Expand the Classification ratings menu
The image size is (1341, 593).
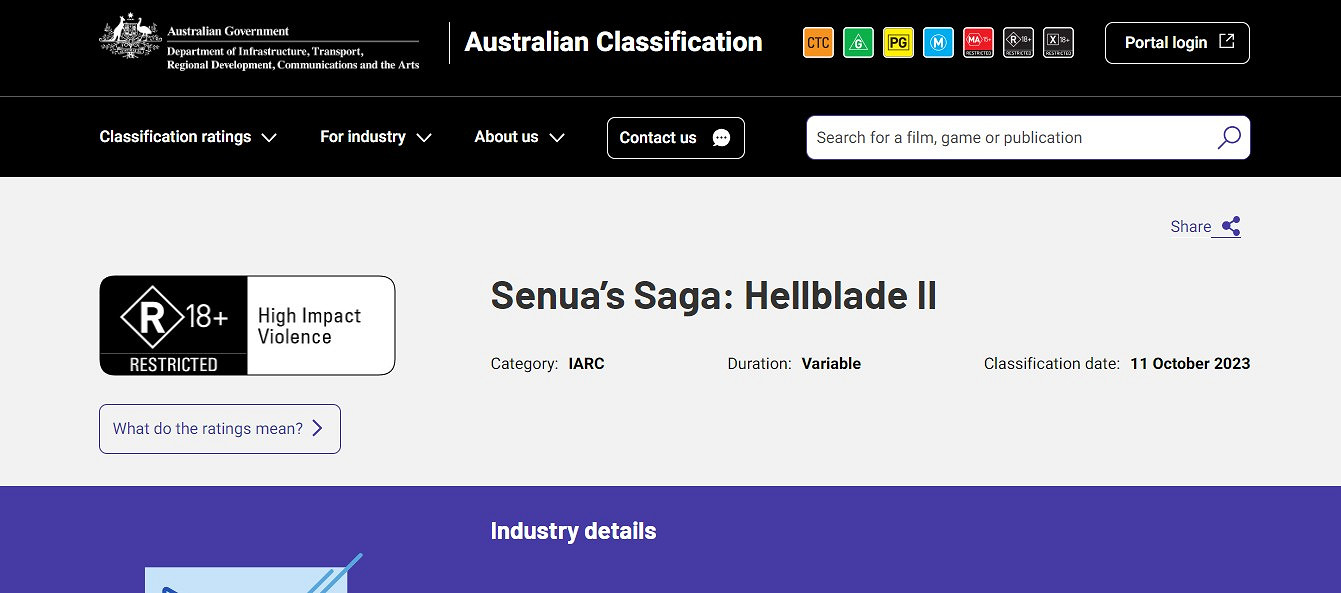click(x=188, y=137)
